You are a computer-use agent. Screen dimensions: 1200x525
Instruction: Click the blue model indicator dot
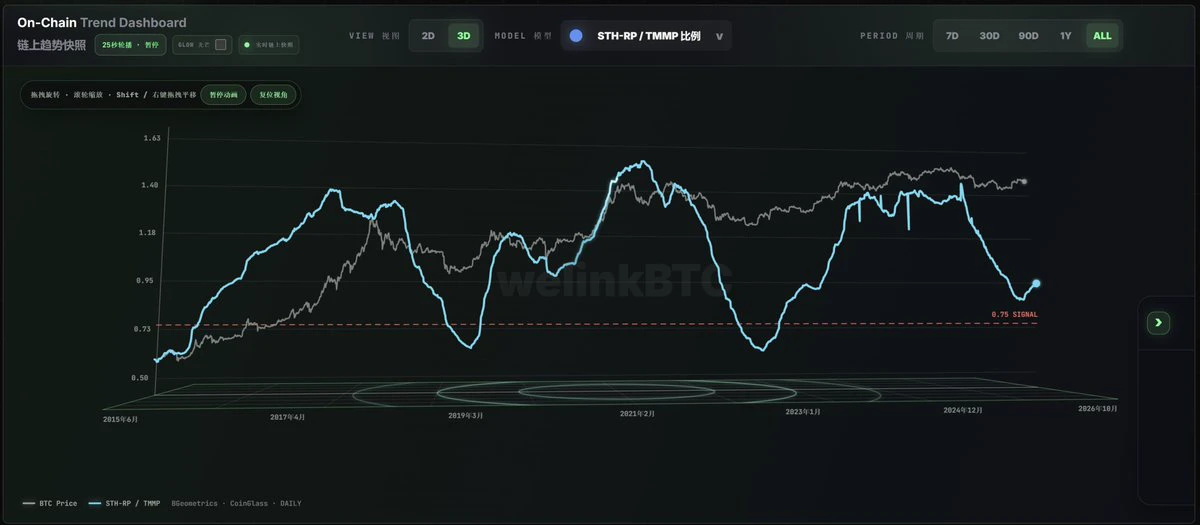pos(576,36)
